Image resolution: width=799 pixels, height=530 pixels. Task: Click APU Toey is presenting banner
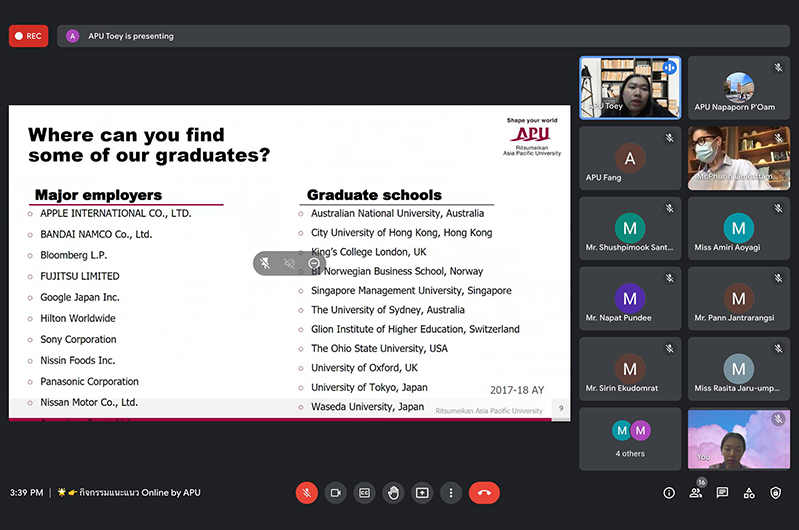pos(423,36)
